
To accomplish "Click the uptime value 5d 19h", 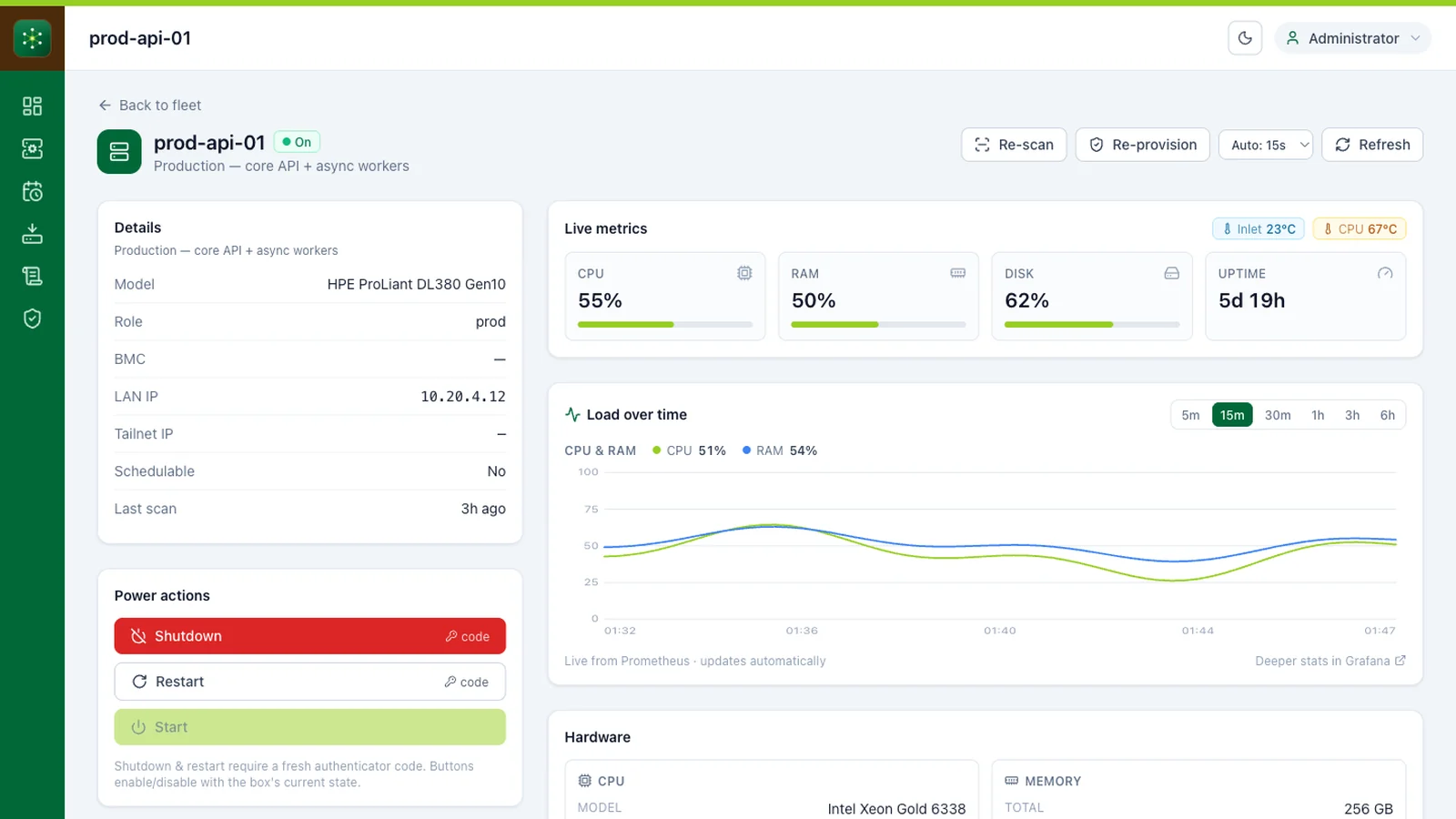I will (x=1251, y=300).
